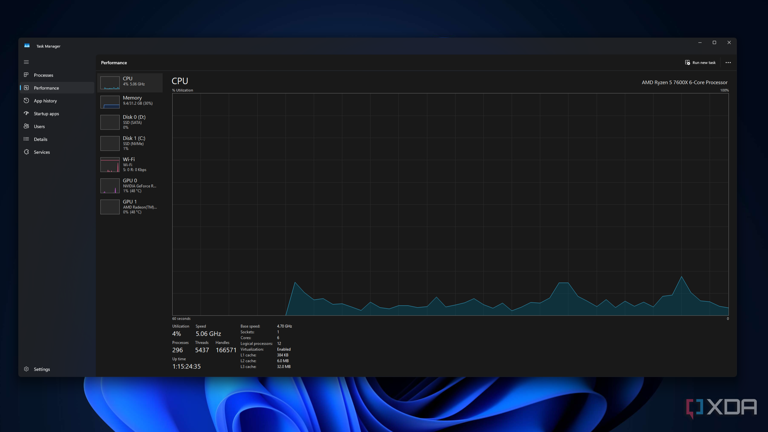Click the Performance header title

pyautogui.click(x=114, y=63)
